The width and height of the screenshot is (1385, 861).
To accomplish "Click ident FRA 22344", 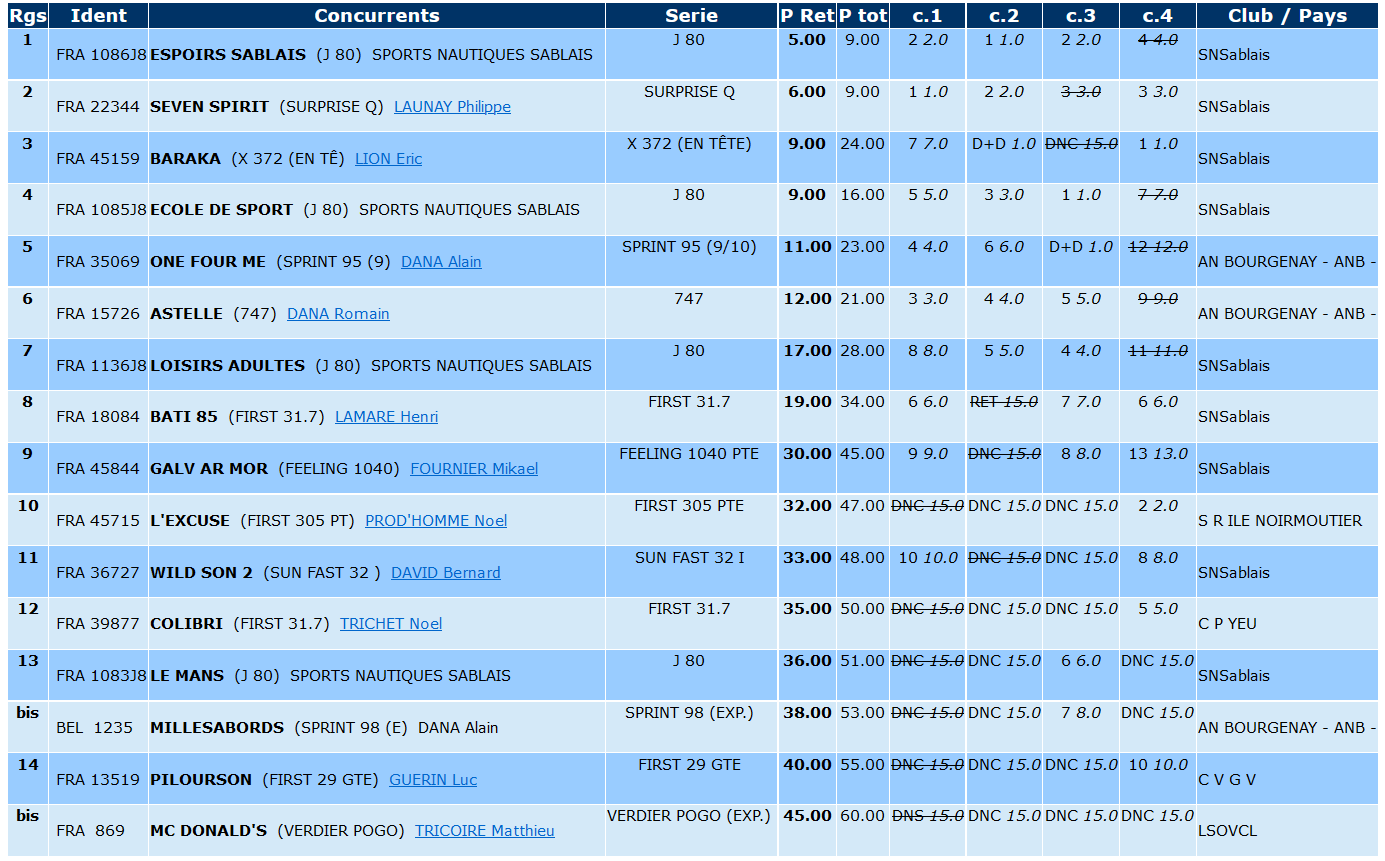I will tap(98, 107).
